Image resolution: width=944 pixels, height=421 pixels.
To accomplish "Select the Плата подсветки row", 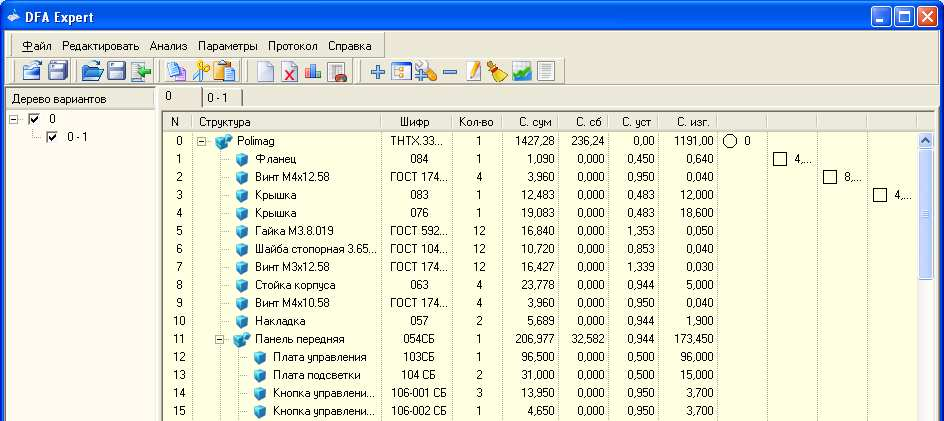I will (x=539, y=375).
